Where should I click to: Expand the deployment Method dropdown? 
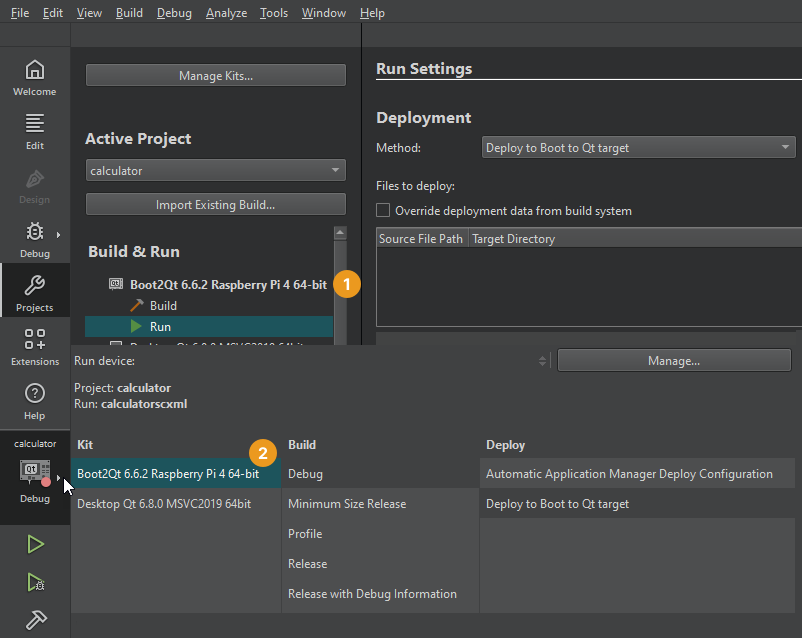(x=638, y=148)
